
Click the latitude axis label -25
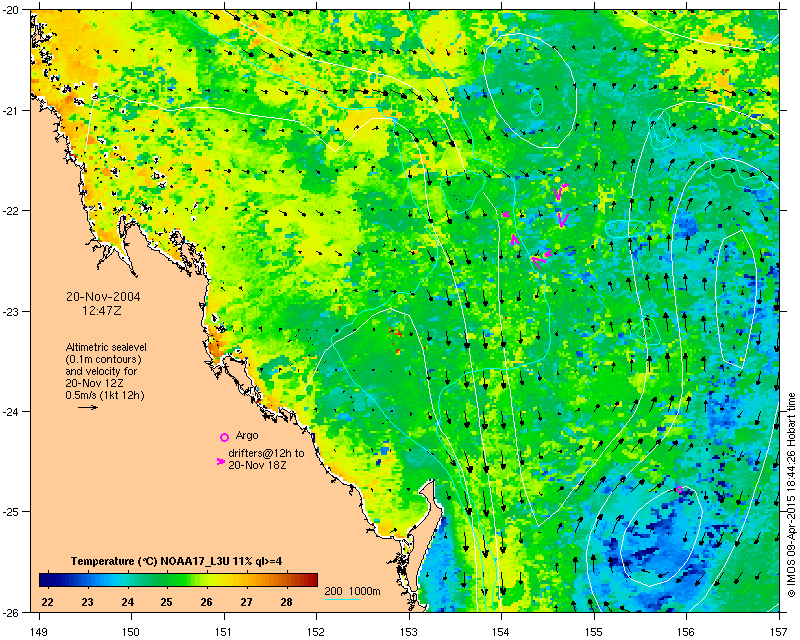(x=12, y=512)
